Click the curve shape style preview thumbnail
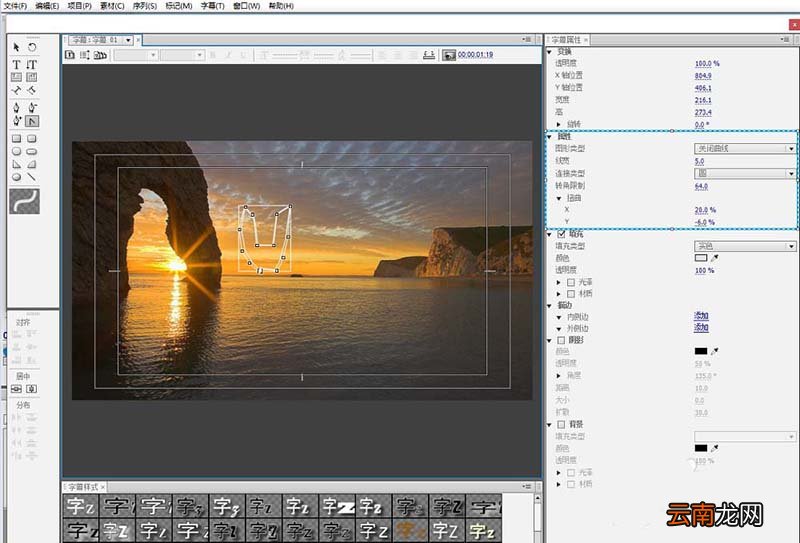The height and width of the screenshot is (543, 800). coord(24,201)
